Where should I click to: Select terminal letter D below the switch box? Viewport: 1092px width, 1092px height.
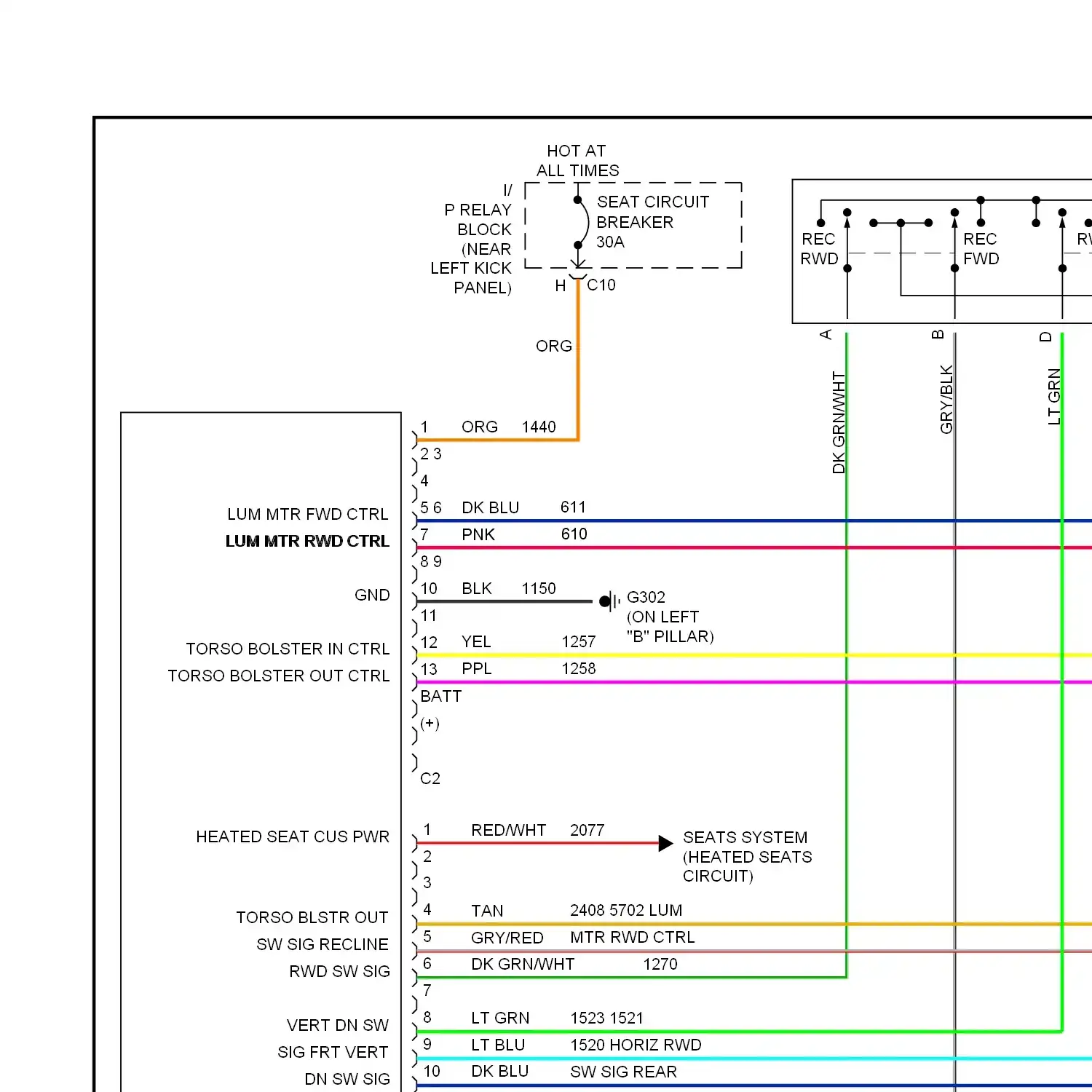[x=1045, y=337]
